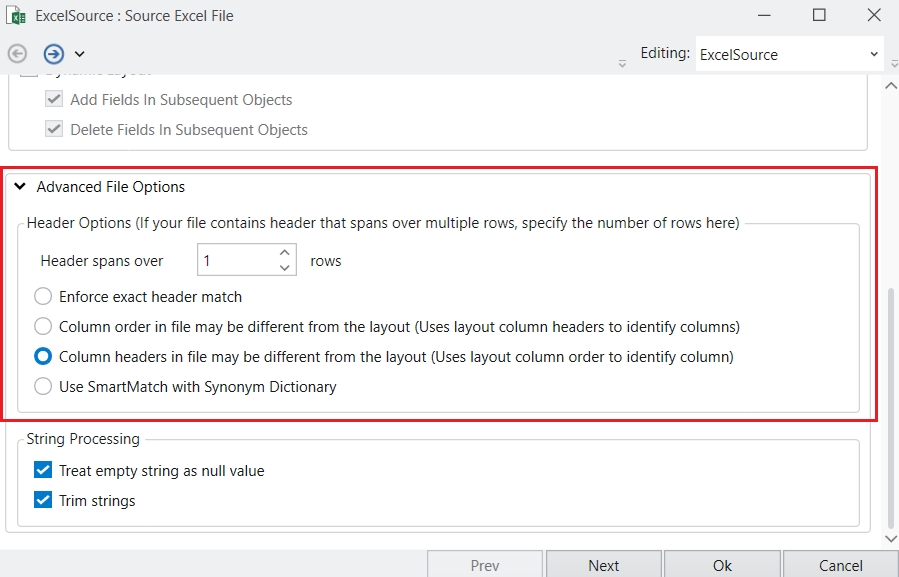Click the Next button
Viewport: 899px width, 577px height.
click(603, 565)
